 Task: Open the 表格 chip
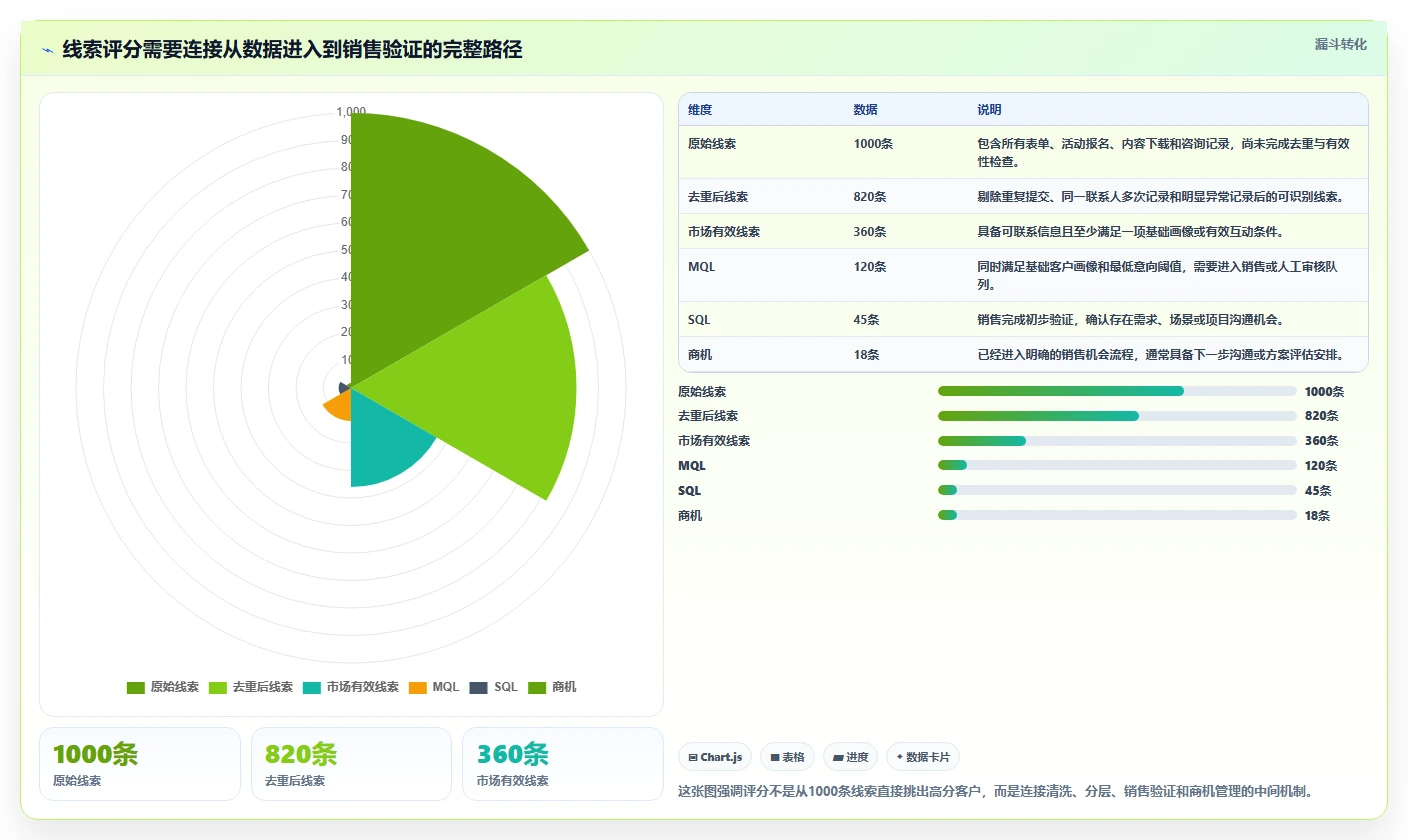click(787, 757)
